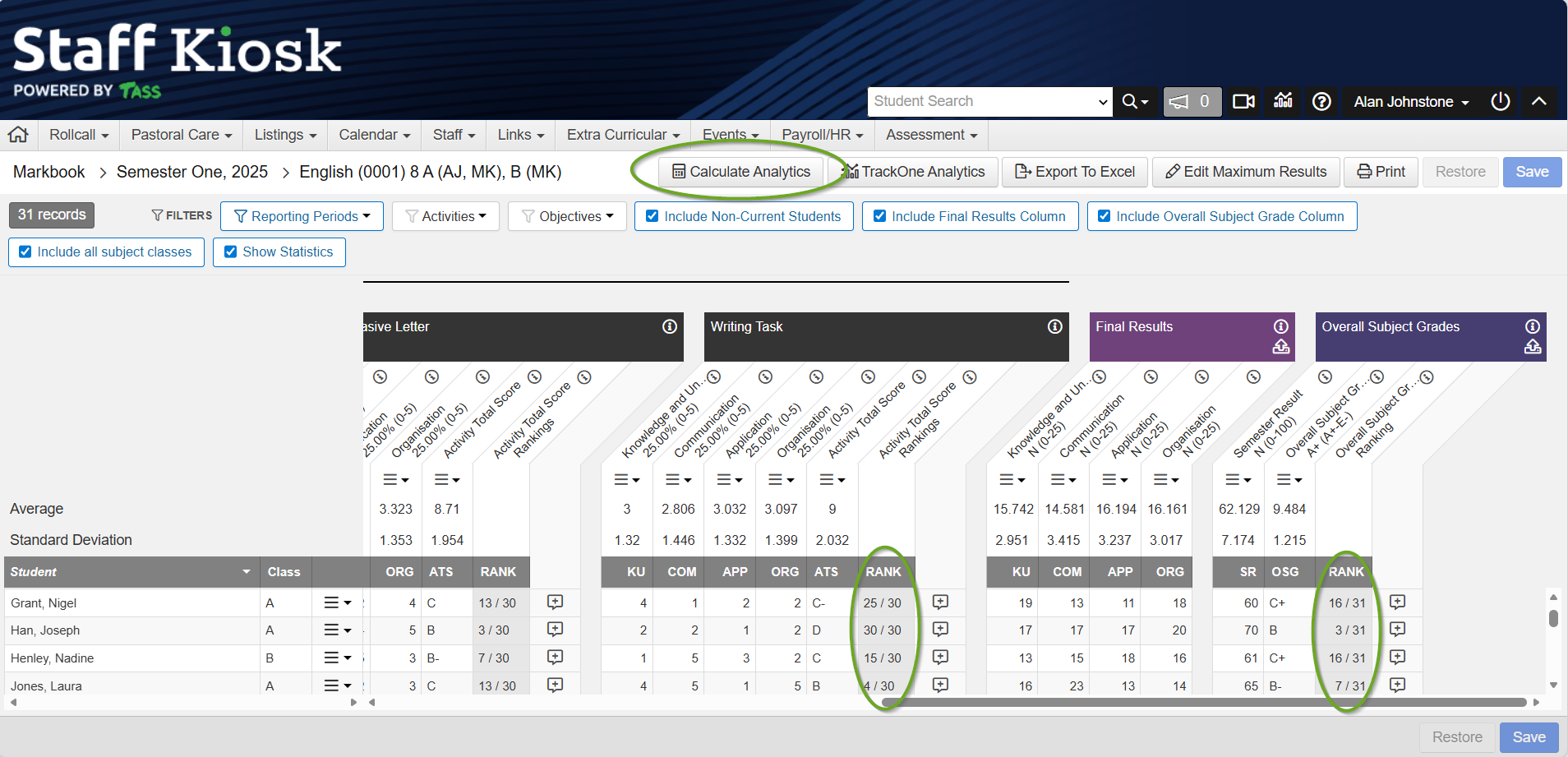Click Export To Excel button
This screenshot has height=757, width=1568.
click(1075, 172)
